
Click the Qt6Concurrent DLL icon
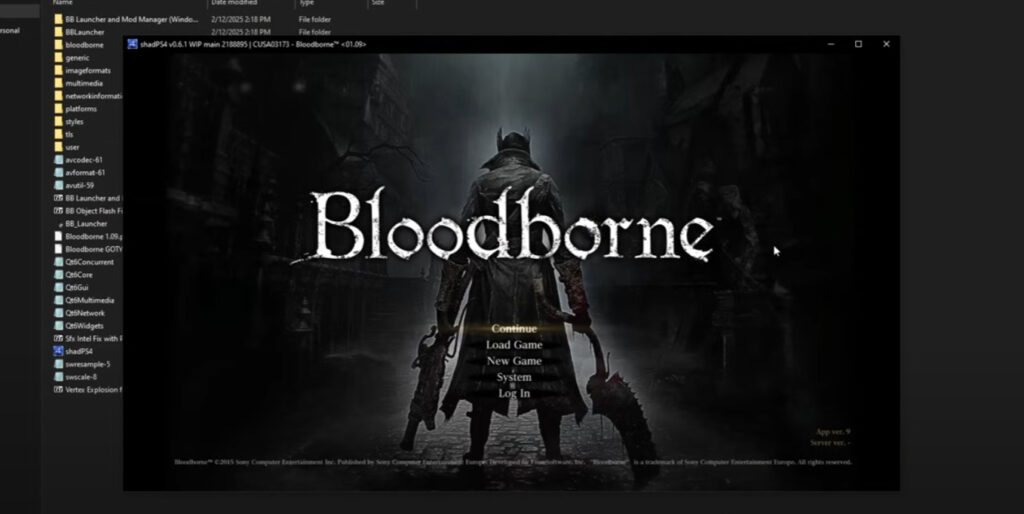(59, 262)
